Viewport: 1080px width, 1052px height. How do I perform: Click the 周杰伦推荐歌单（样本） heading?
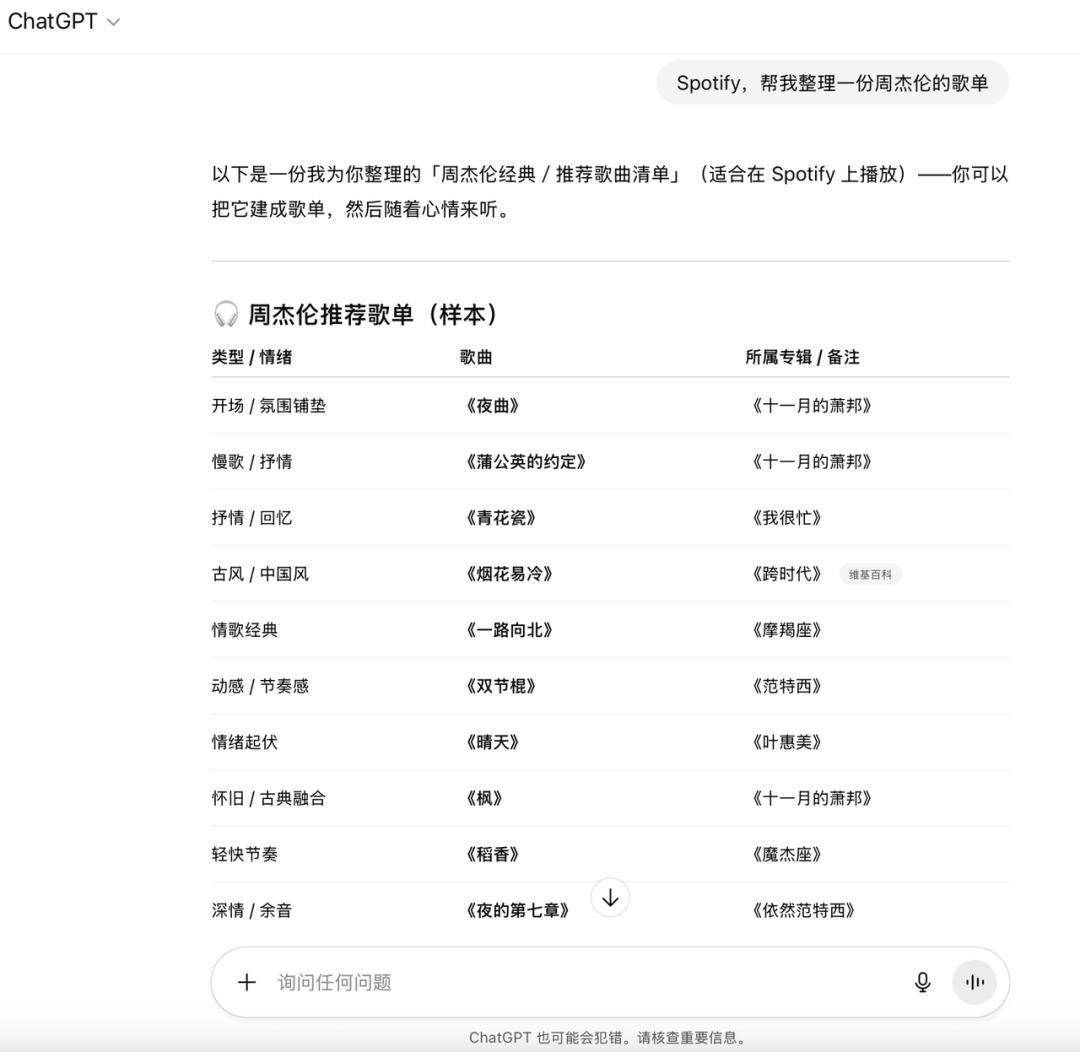373,315
